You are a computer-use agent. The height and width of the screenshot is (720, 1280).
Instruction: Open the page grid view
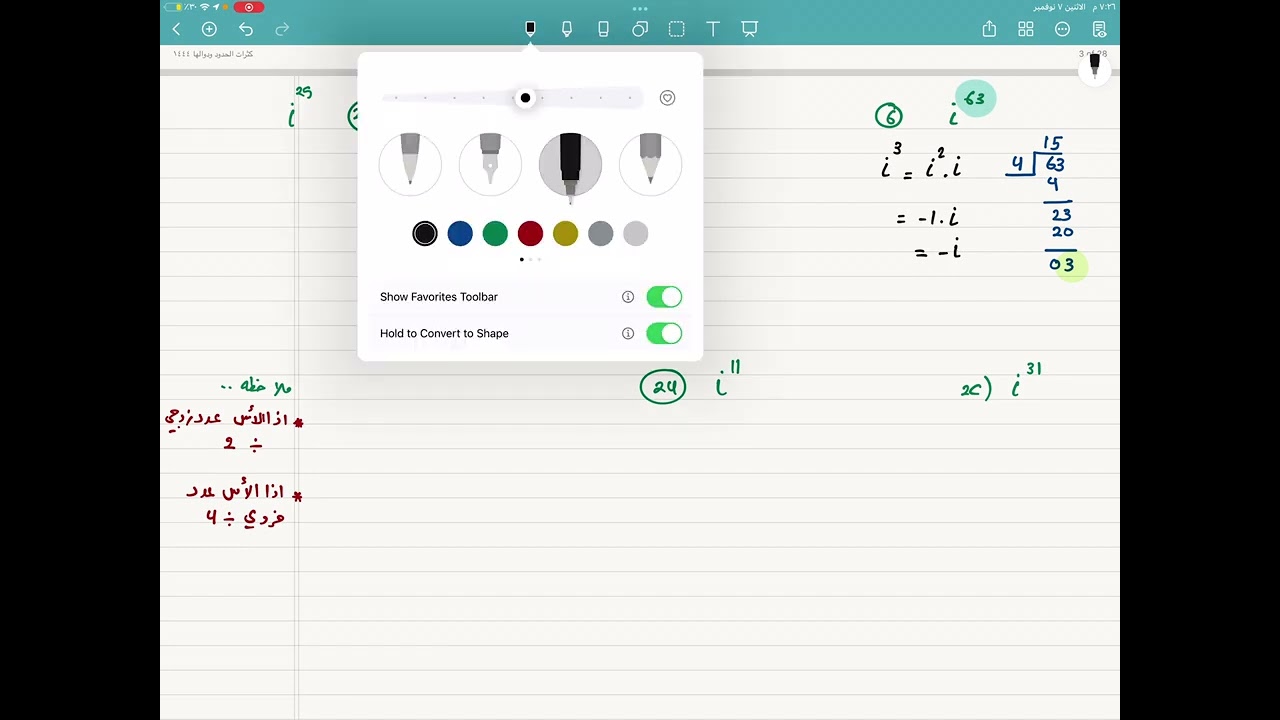pos(1026,30)
